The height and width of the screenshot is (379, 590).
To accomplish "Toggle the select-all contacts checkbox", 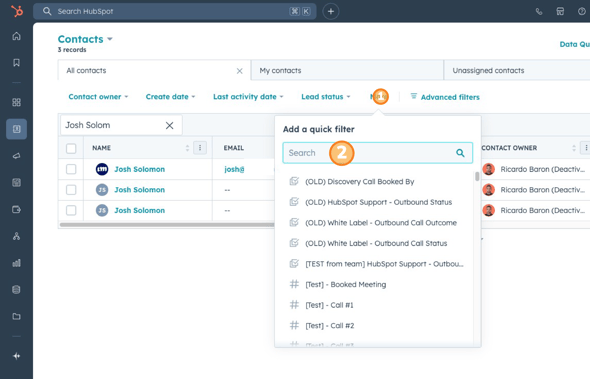I will [71, 148].
